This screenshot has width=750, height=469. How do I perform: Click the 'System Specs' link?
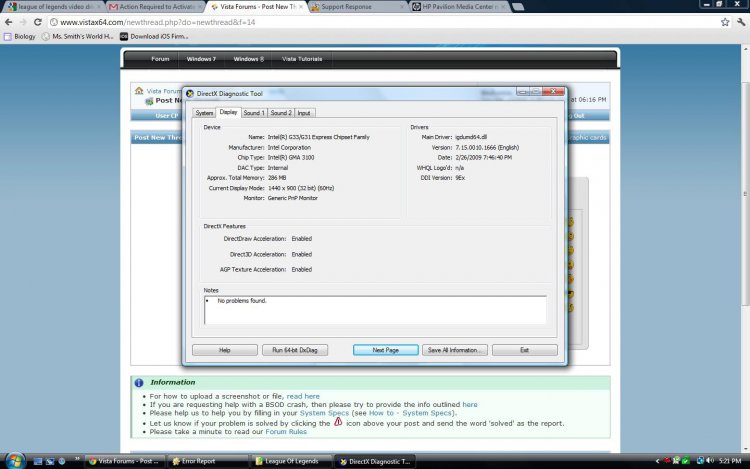point(324,413)
